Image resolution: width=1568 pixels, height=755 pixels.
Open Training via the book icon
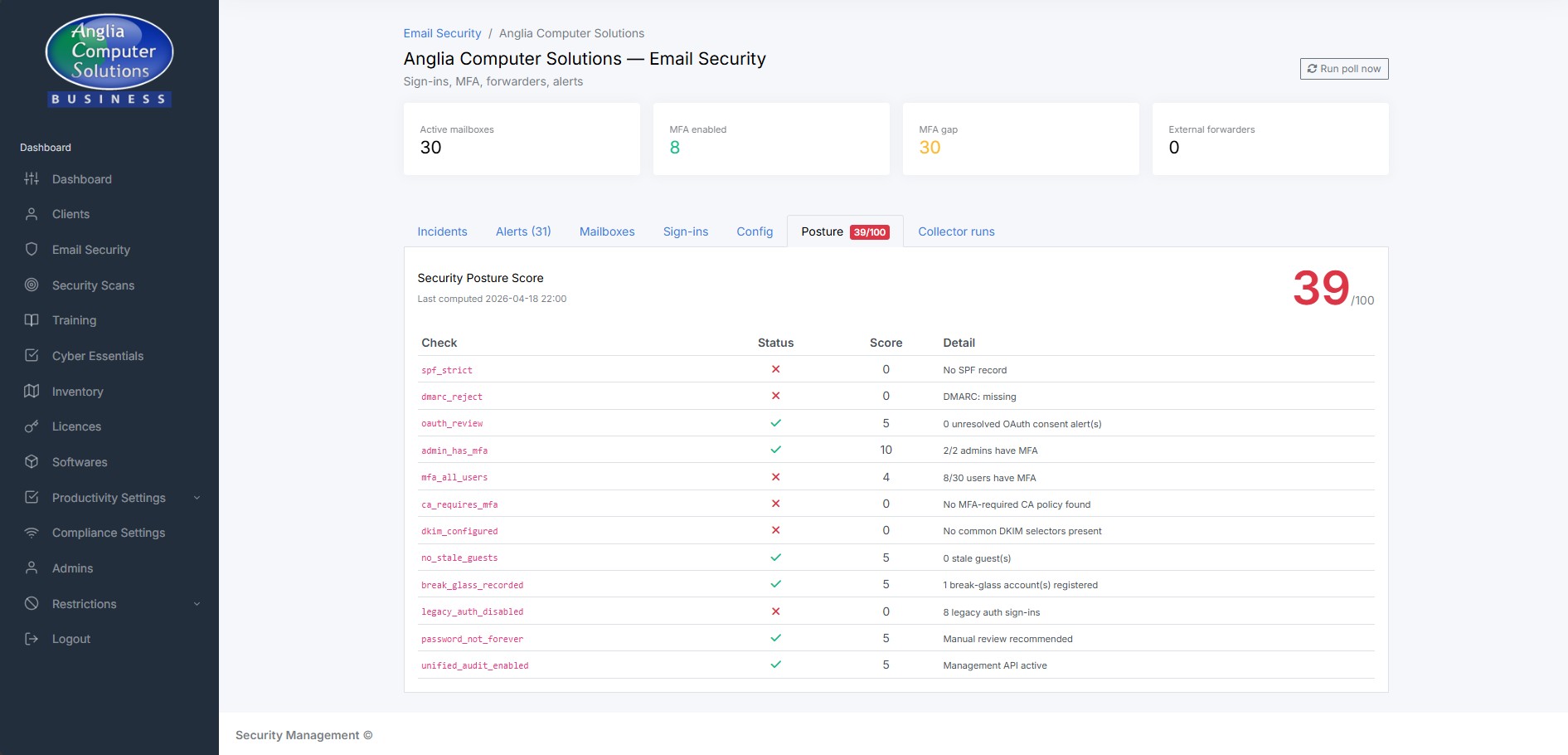(32, 320)
